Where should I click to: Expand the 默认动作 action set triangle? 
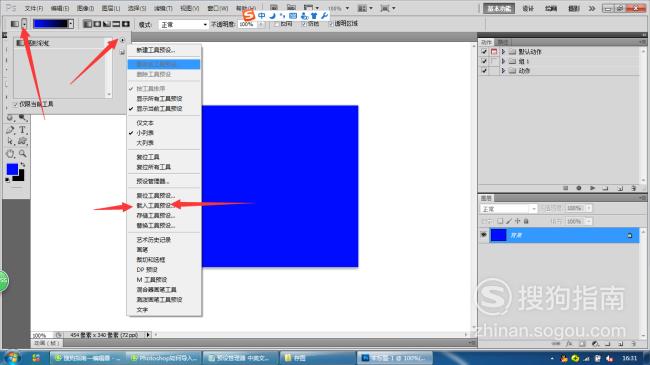coord(503,51)
